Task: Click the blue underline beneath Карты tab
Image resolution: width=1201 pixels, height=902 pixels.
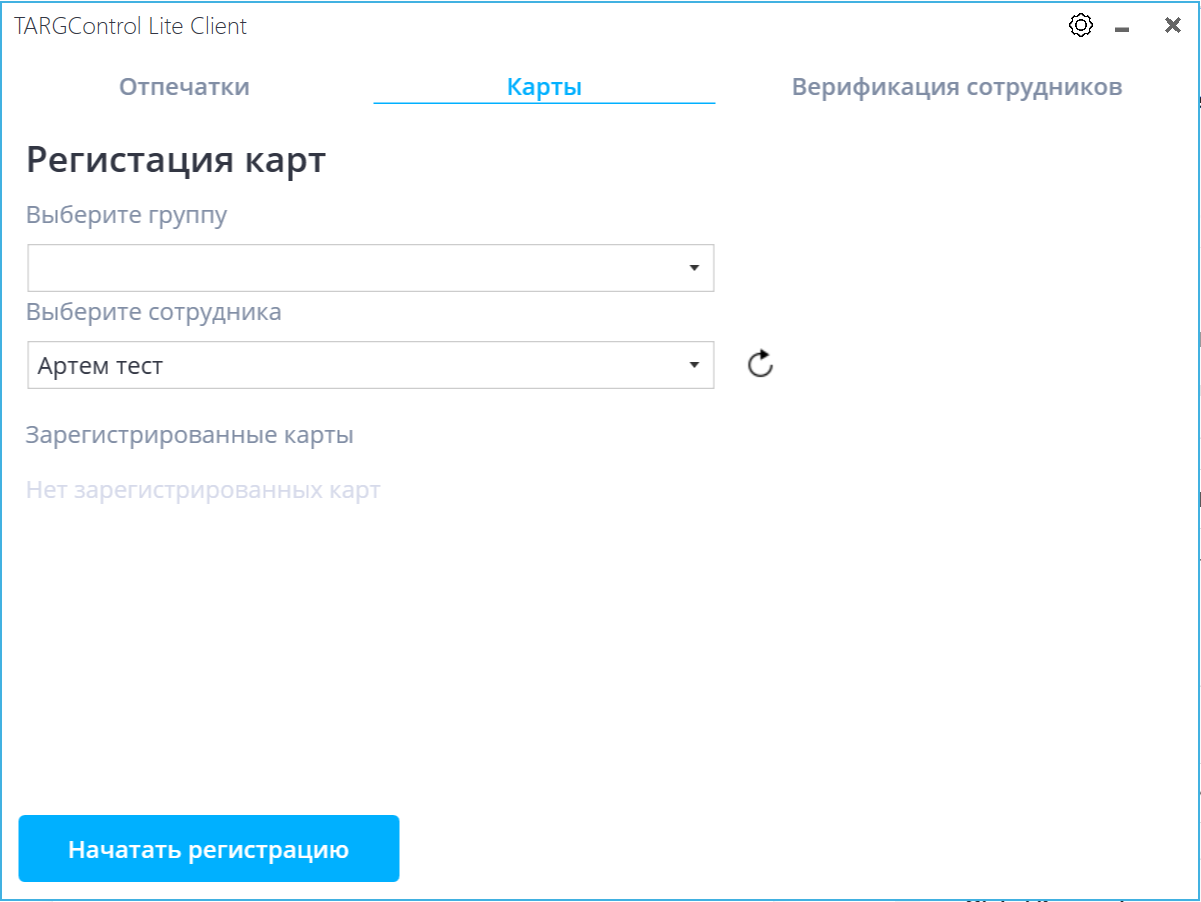Action: [x=544, y=103]
